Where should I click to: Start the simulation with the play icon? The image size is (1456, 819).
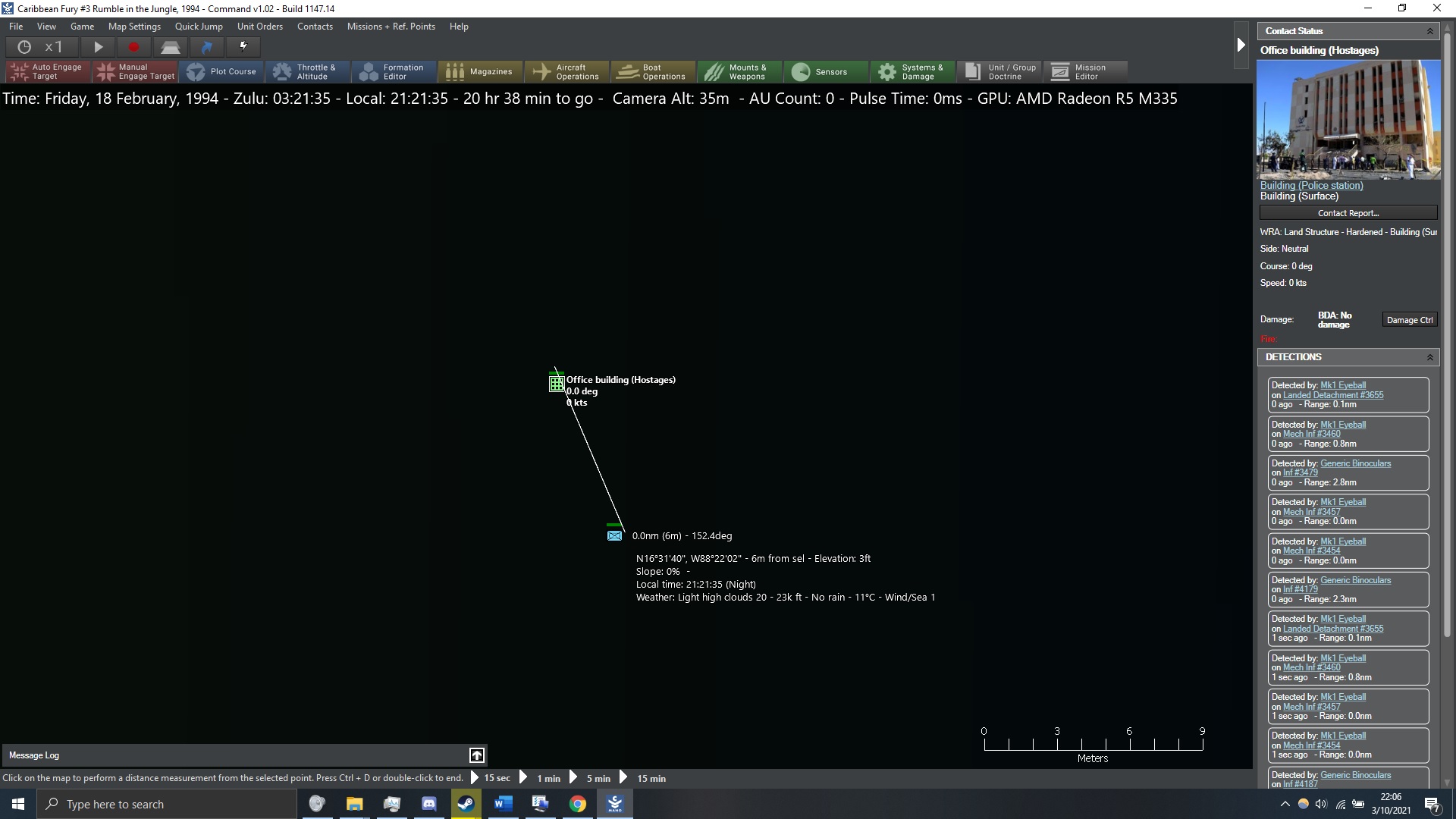click(98, 46)
